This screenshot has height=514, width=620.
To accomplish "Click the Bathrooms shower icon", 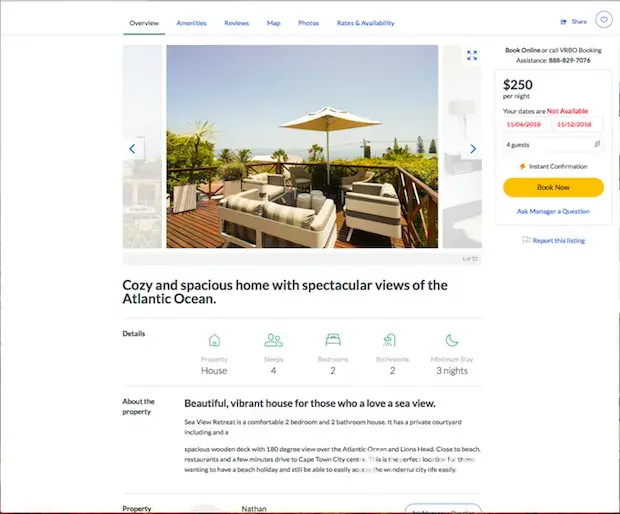I will point(392,340).
